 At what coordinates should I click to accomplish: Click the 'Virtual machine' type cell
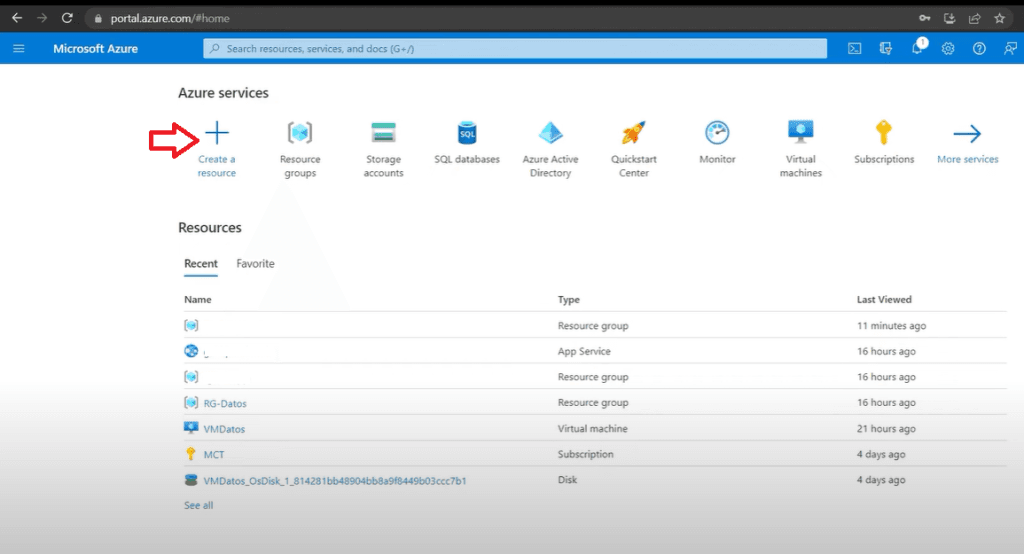click(x=592, y=429)
